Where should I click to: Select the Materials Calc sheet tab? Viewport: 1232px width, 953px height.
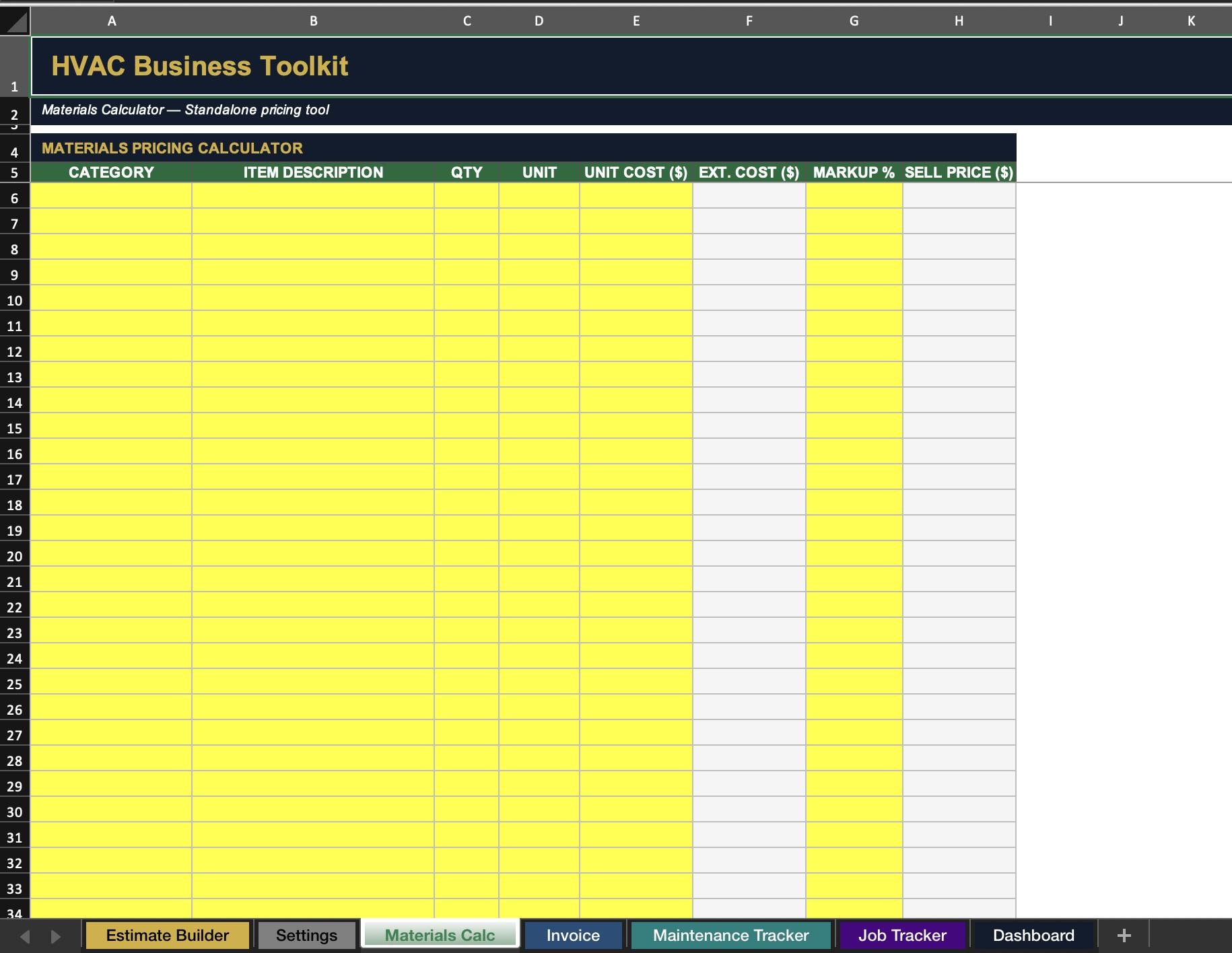pyautogui.click(x=440, y=935)
